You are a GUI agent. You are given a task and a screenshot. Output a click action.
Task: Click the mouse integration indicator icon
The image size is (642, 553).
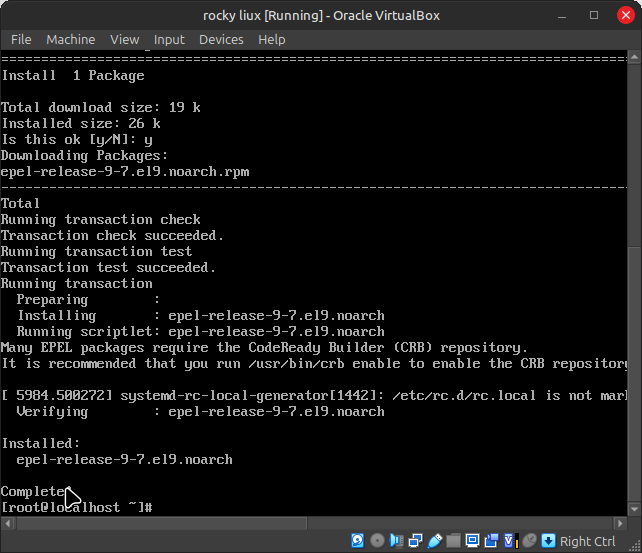529,541
